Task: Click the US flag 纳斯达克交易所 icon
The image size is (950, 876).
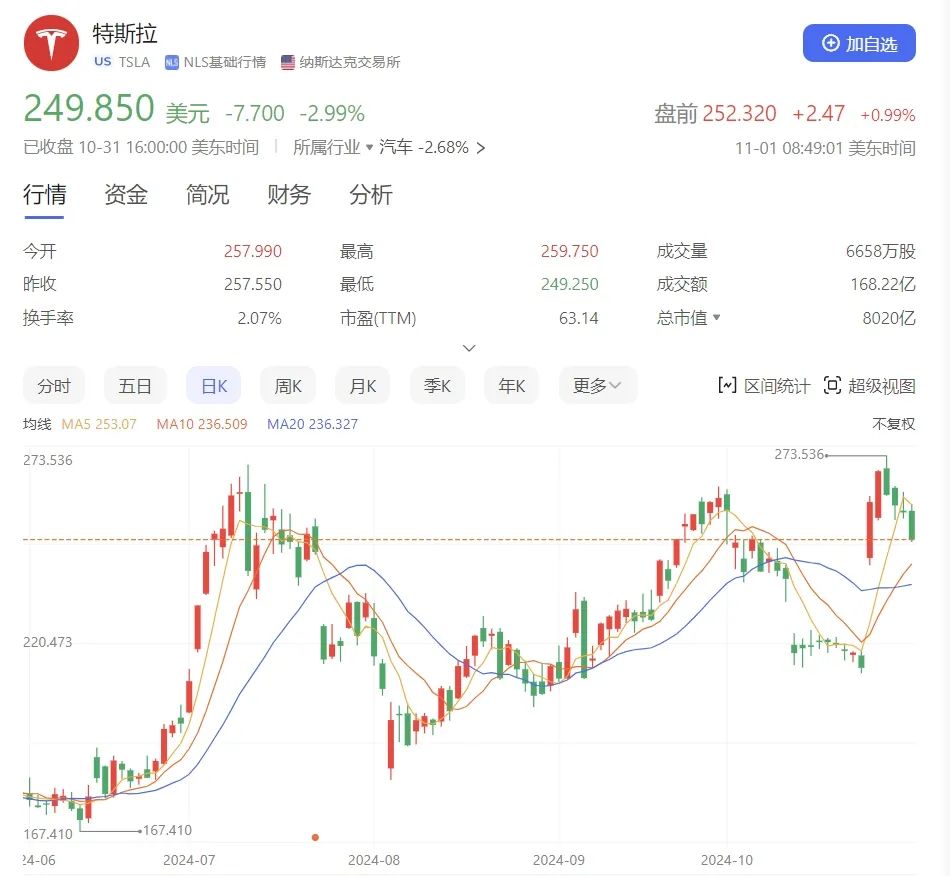Action: pyautogui.click(x=288, y=62)
